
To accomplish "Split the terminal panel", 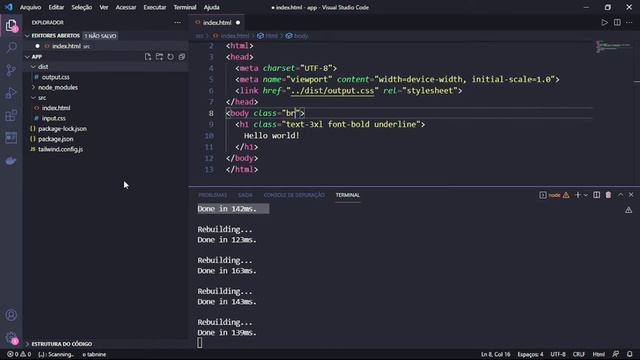I will click(597, 195).
